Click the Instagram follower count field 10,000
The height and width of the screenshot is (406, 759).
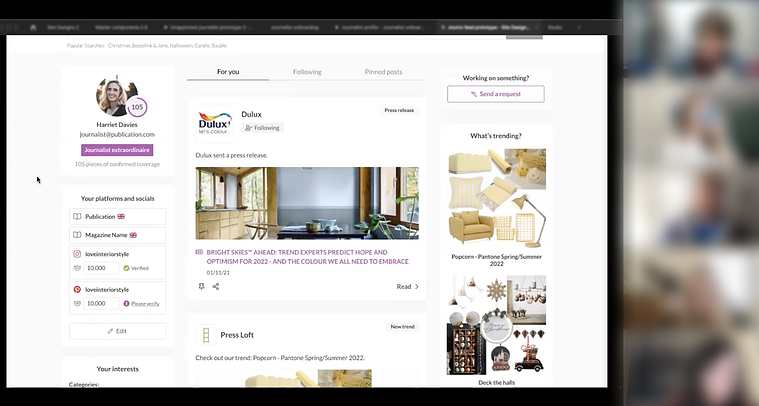click(101, 268)
